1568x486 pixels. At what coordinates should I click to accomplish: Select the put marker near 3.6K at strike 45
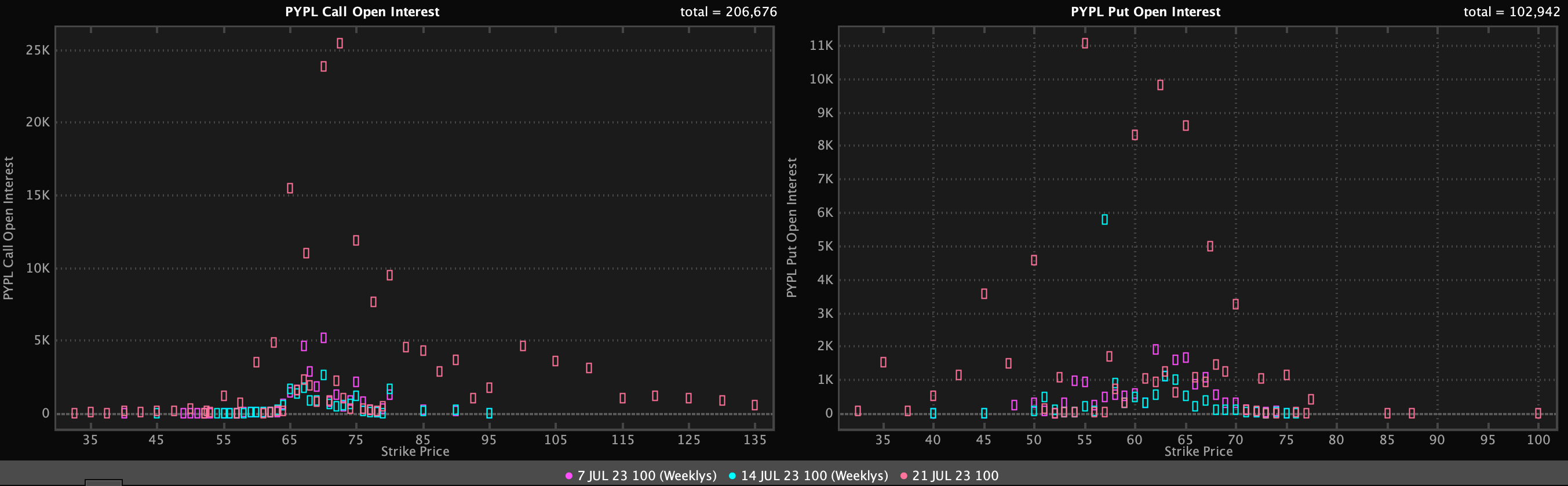(x=984, y=293)
